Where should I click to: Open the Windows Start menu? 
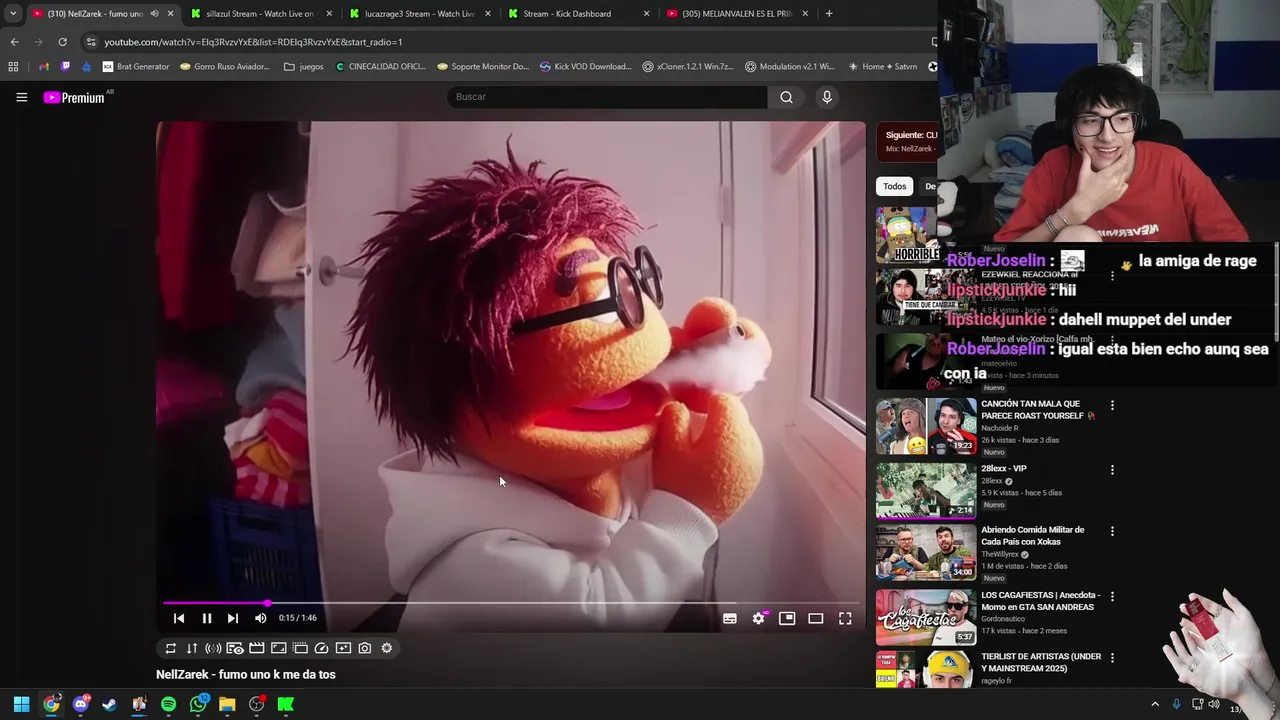click(21, 704)
